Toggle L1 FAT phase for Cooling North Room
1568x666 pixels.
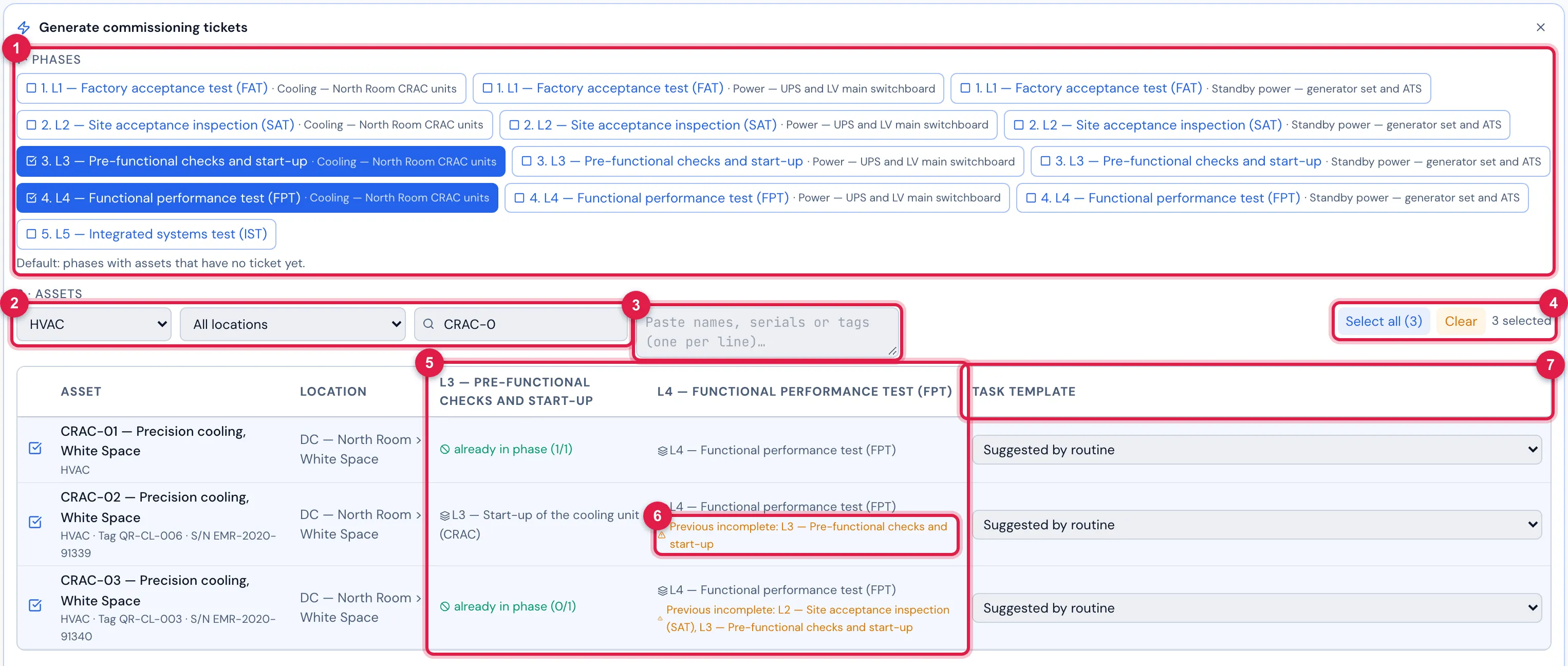pos(241,88)
